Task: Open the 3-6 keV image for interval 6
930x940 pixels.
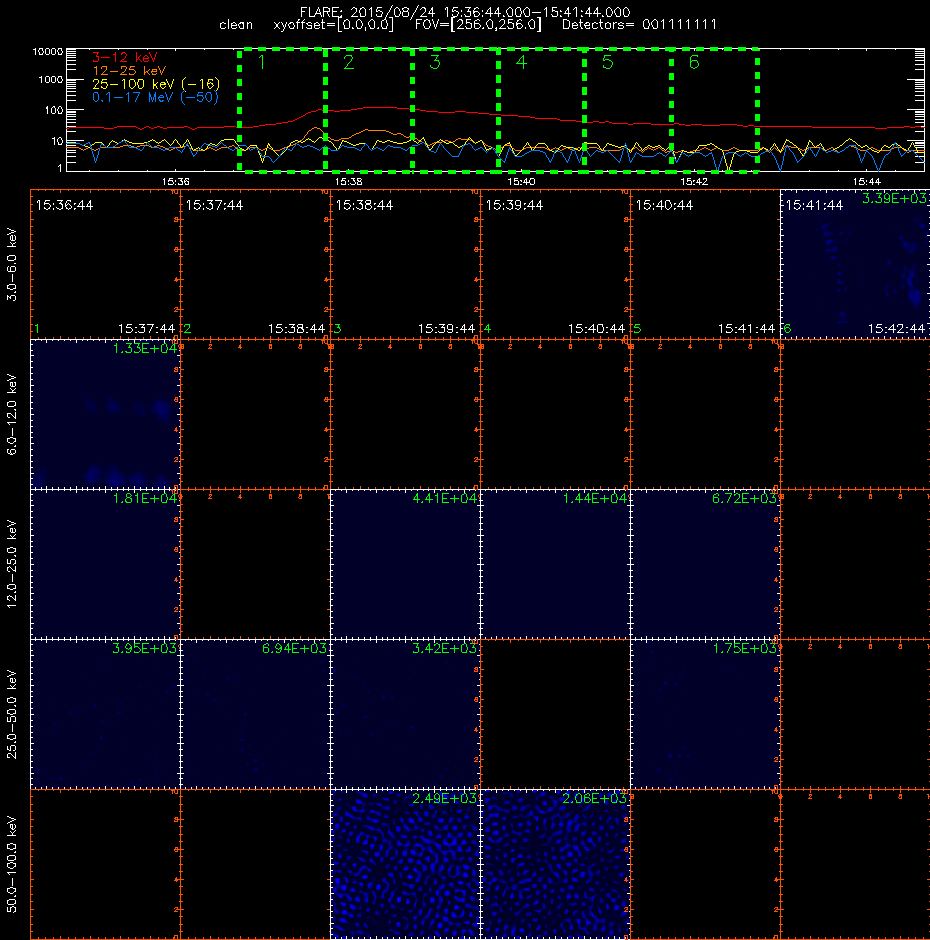Action: click(x=855, y=264)
